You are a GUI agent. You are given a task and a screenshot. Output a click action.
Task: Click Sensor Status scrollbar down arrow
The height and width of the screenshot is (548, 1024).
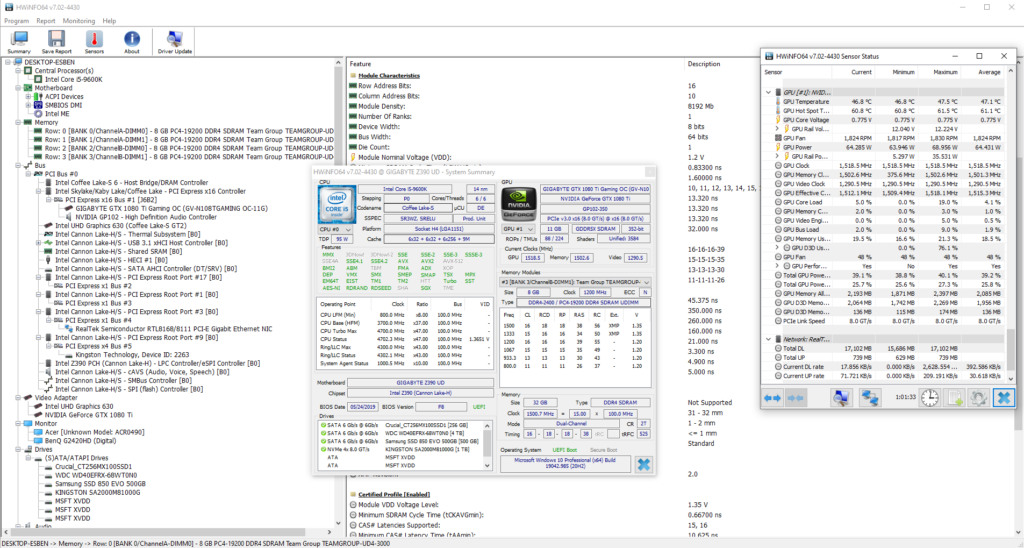1012,378
